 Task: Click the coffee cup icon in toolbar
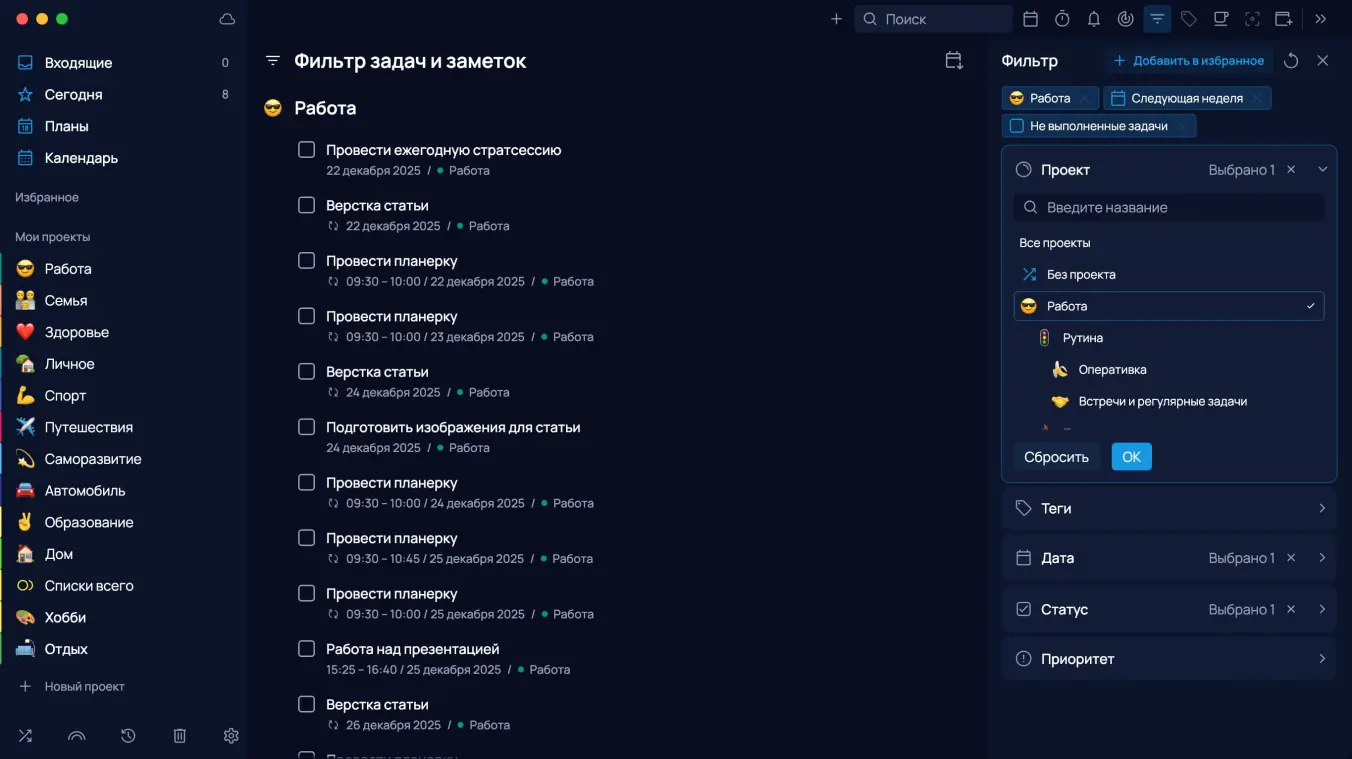[1220, 19]
